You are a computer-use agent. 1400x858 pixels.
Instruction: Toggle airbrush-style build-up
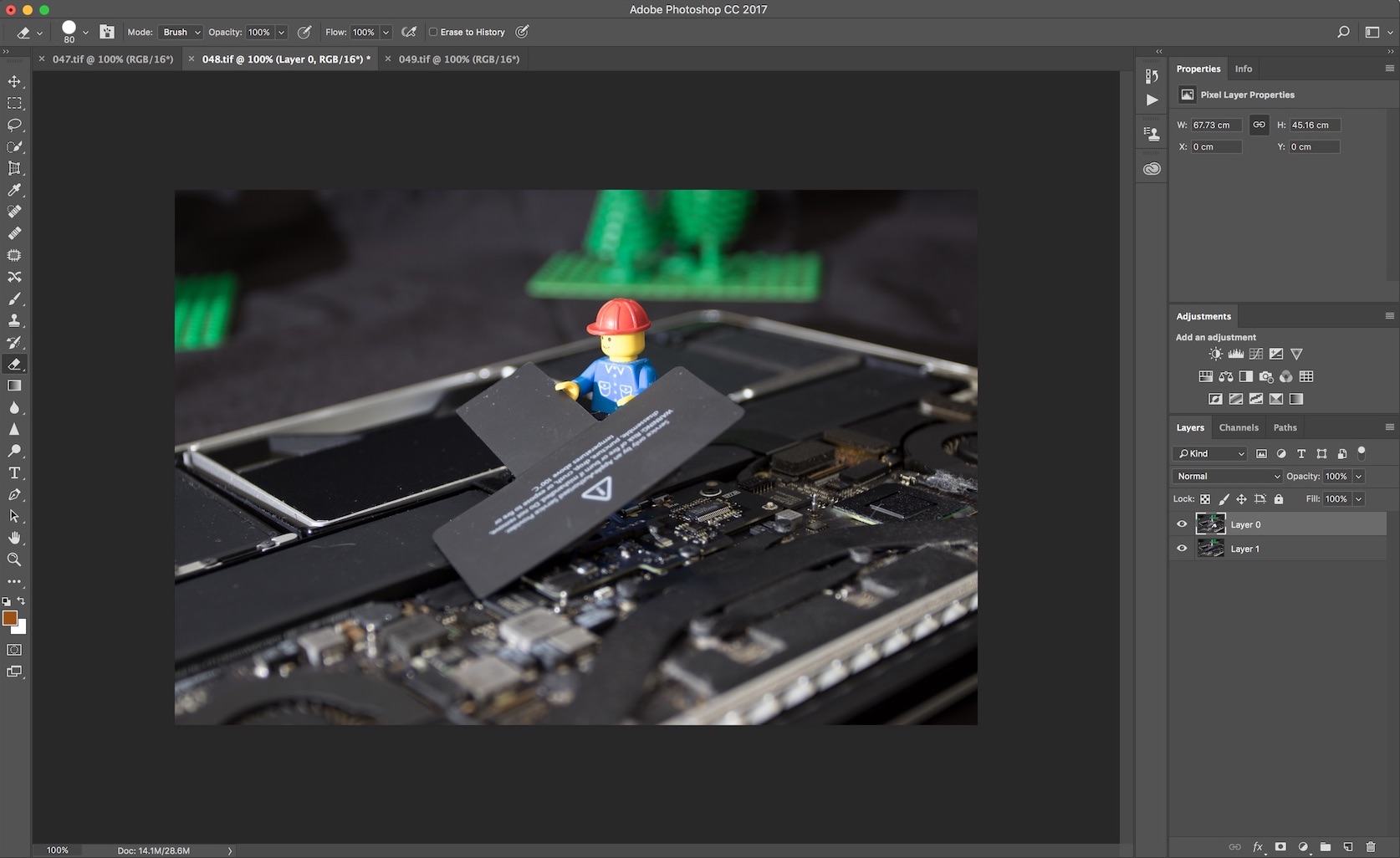(409, 32)
